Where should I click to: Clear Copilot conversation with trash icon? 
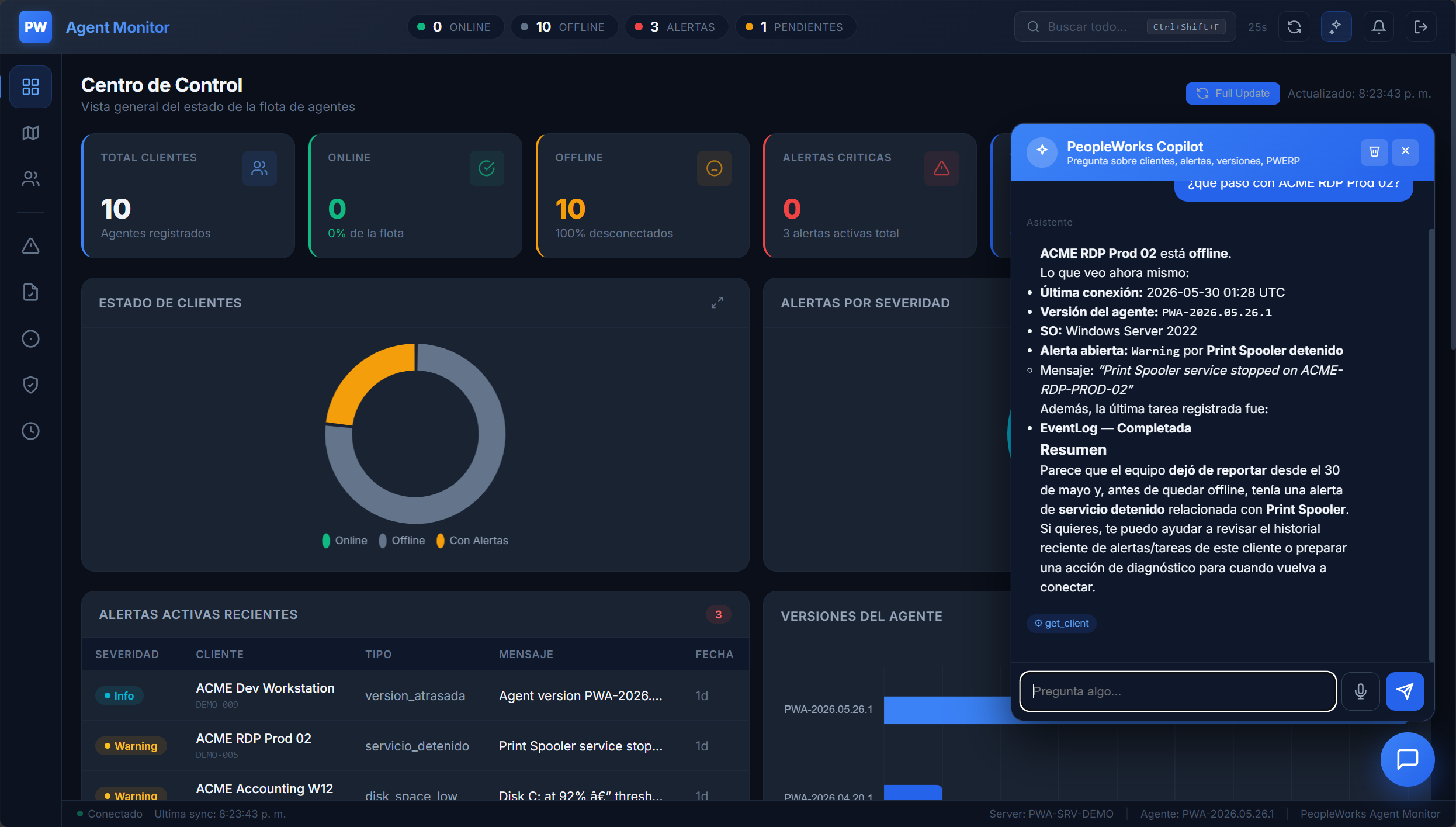pyautogui.click(x=1374, y=151)
